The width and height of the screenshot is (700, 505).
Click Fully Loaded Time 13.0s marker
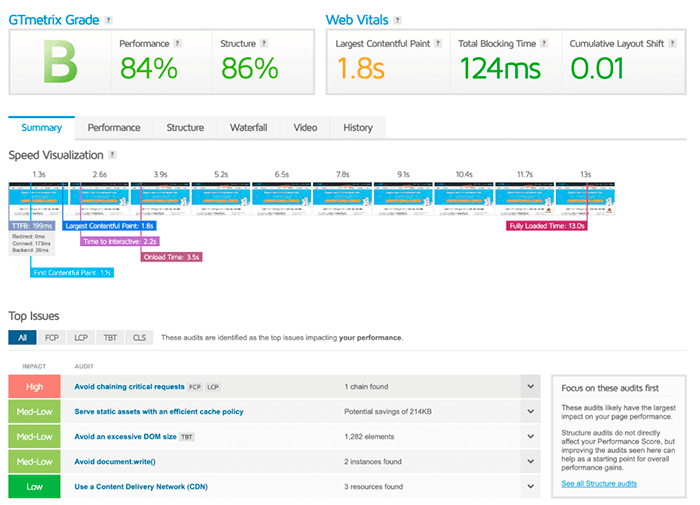pyautogui.click(x=547, y=226)
